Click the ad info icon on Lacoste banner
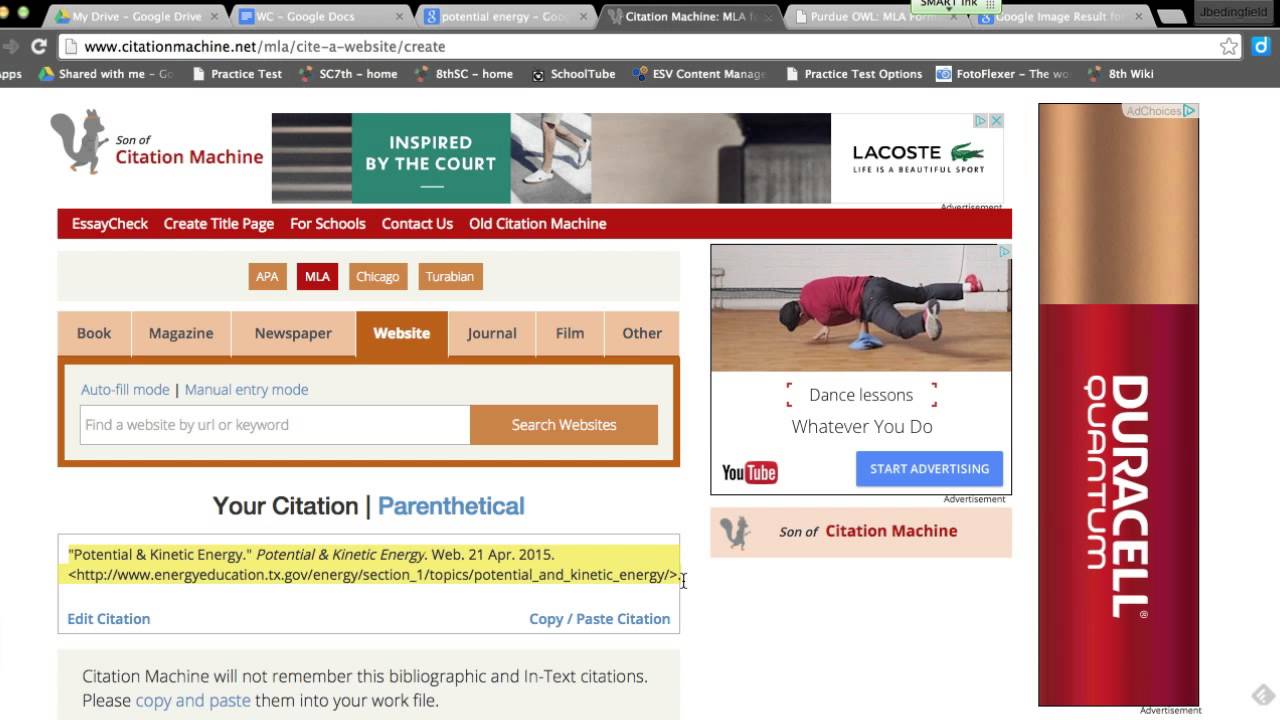 [982, 121]
